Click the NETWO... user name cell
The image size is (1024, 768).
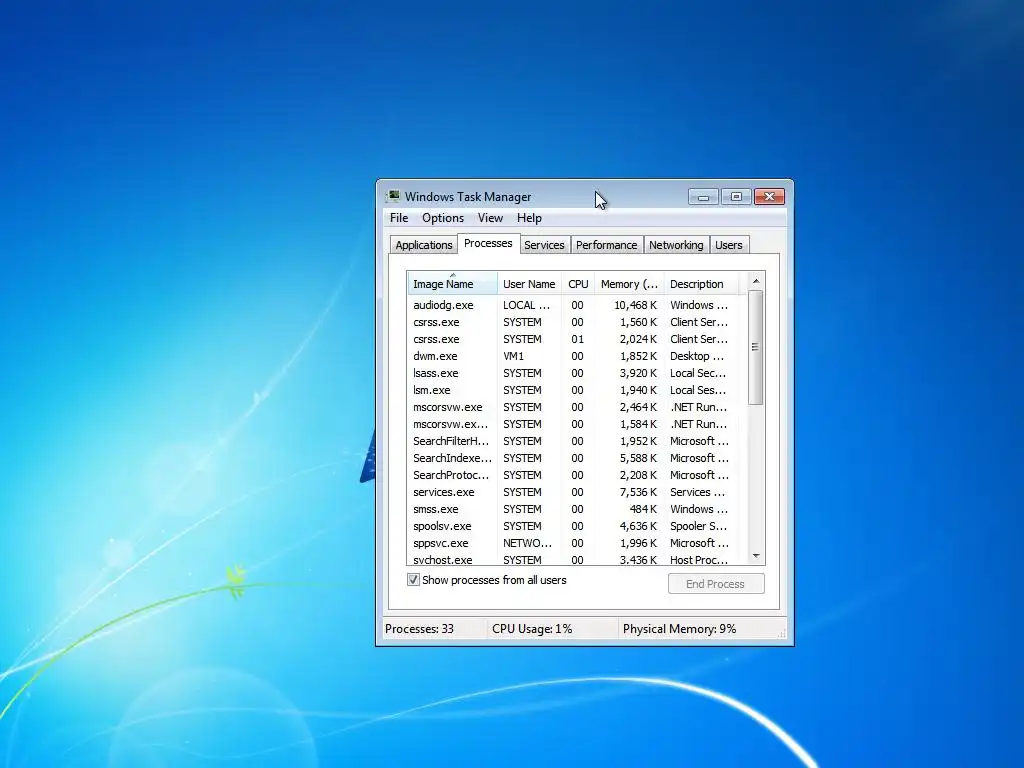(527, 543)
